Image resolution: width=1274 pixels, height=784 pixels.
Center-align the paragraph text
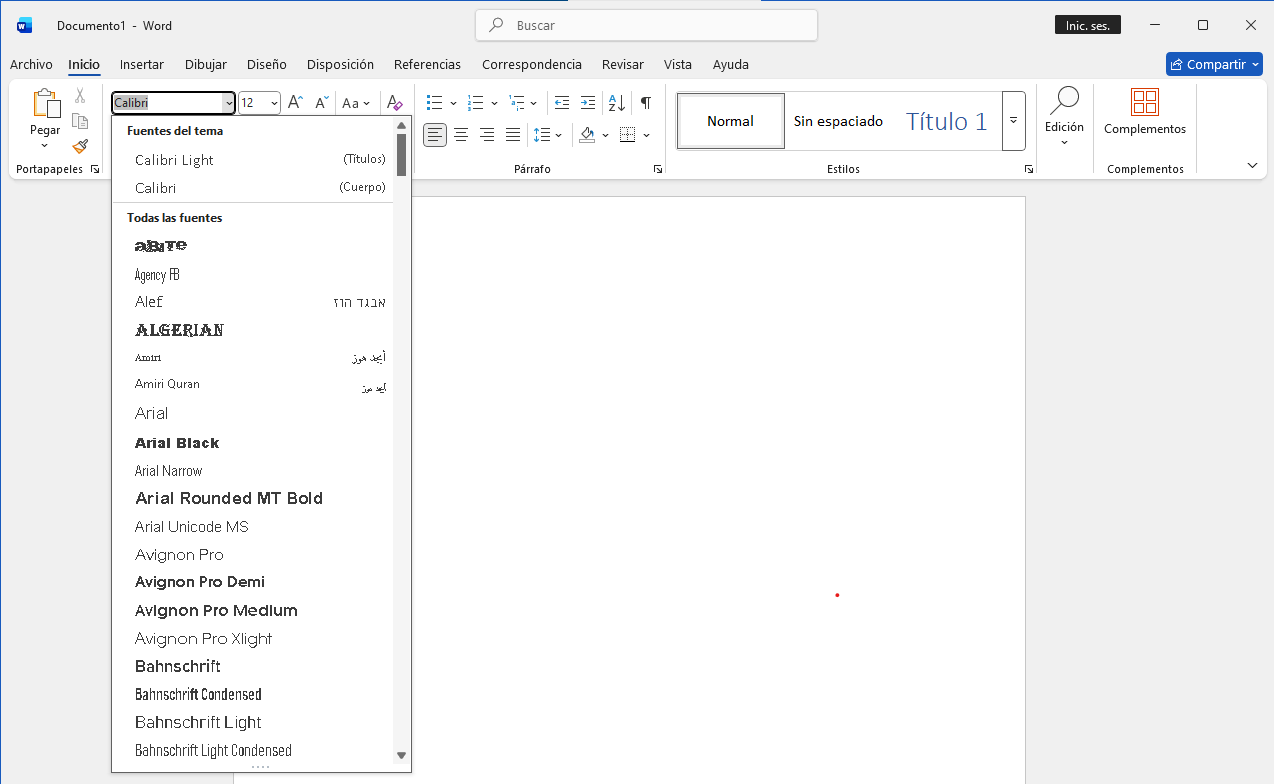pyautogui.click(x=461, y=135)
